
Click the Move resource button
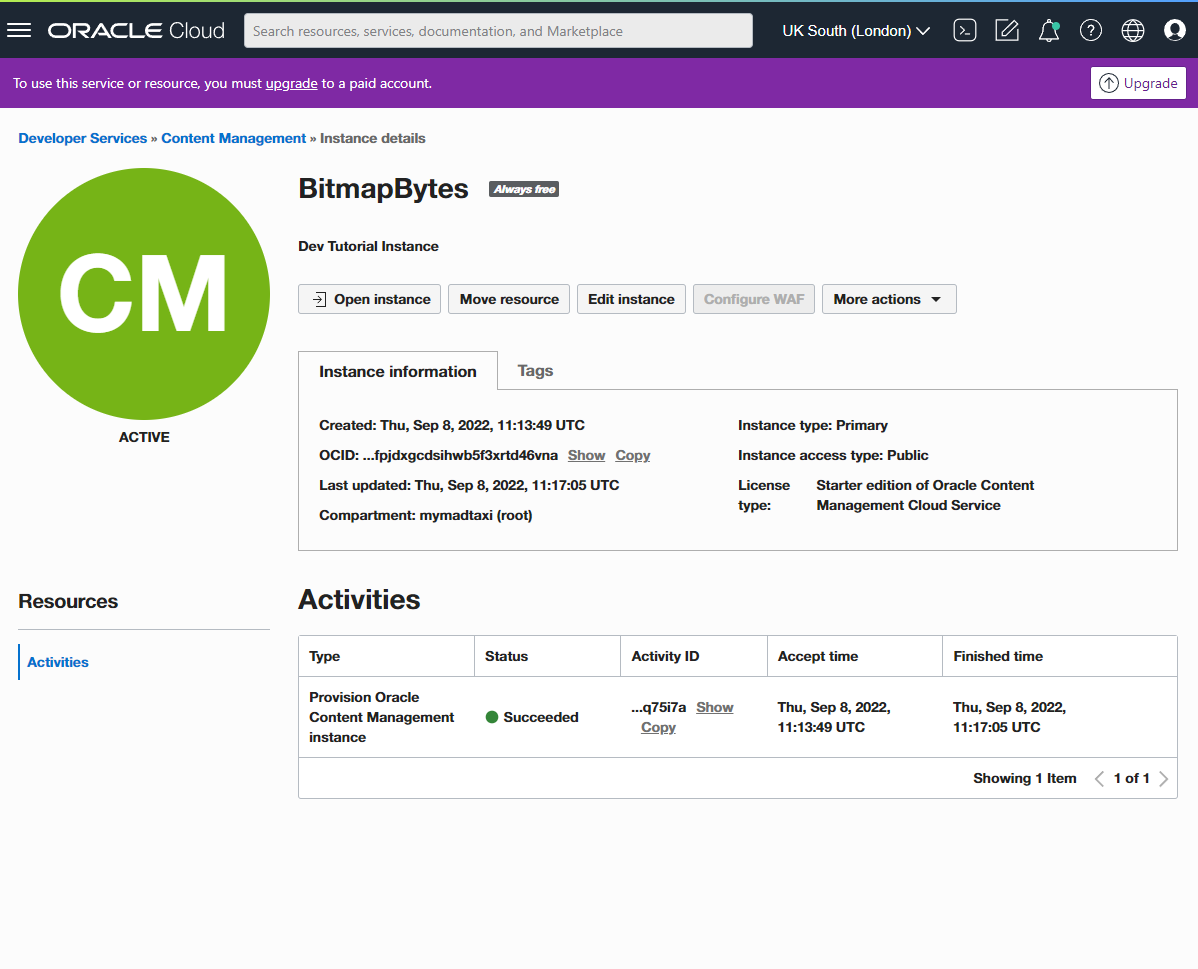[509, 300]
